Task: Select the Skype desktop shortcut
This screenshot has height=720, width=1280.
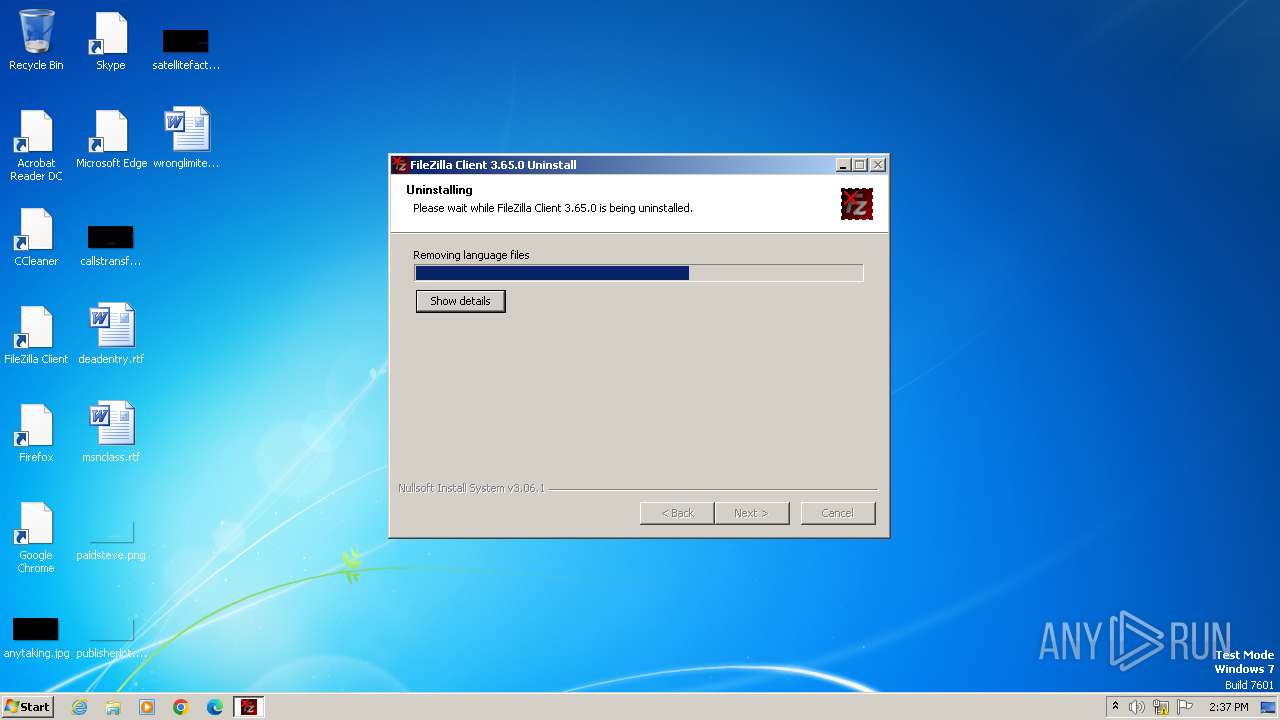Action: point(110,40)
